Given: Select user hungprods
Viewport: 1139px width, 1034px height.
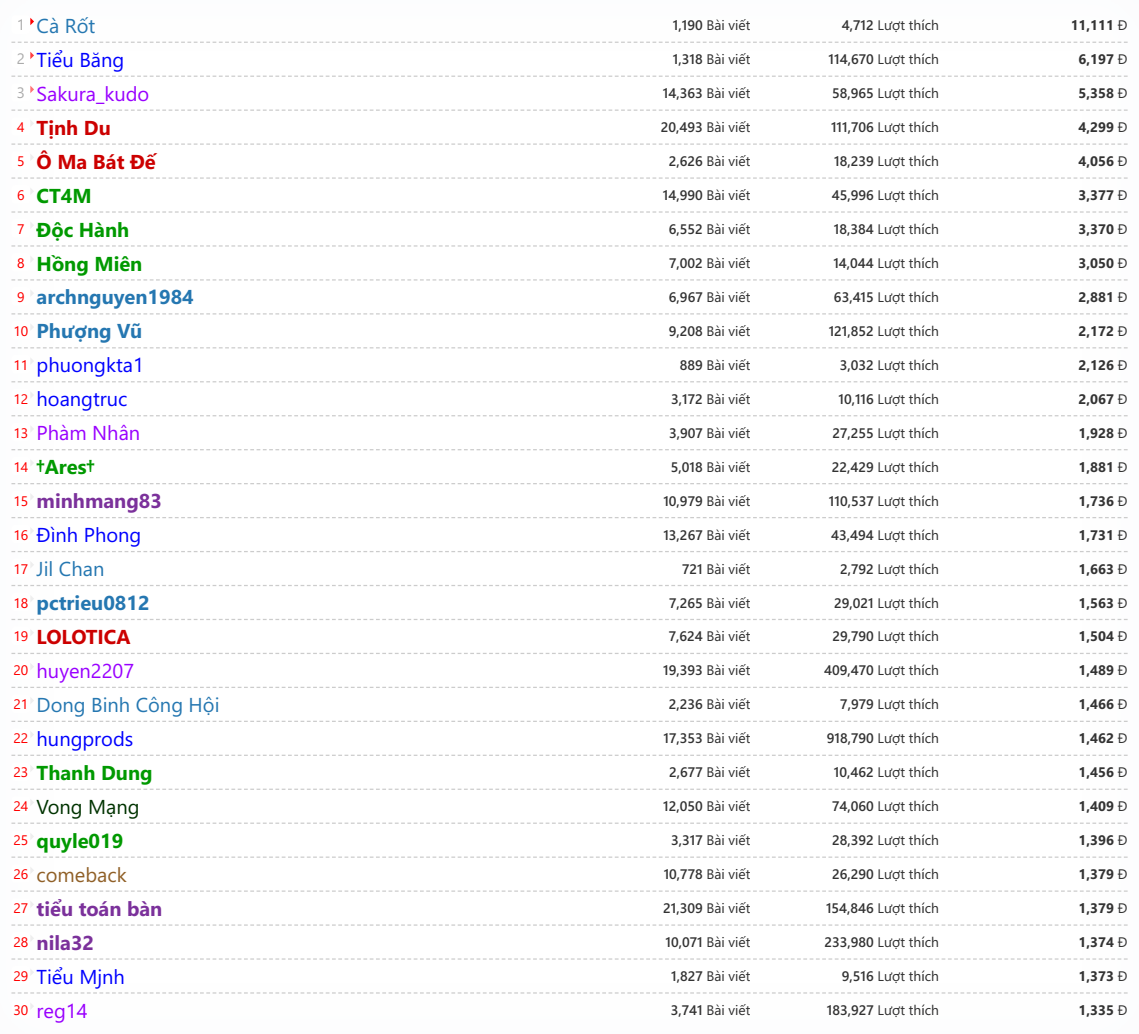Looking at the screenshot, I should point(84,739).
